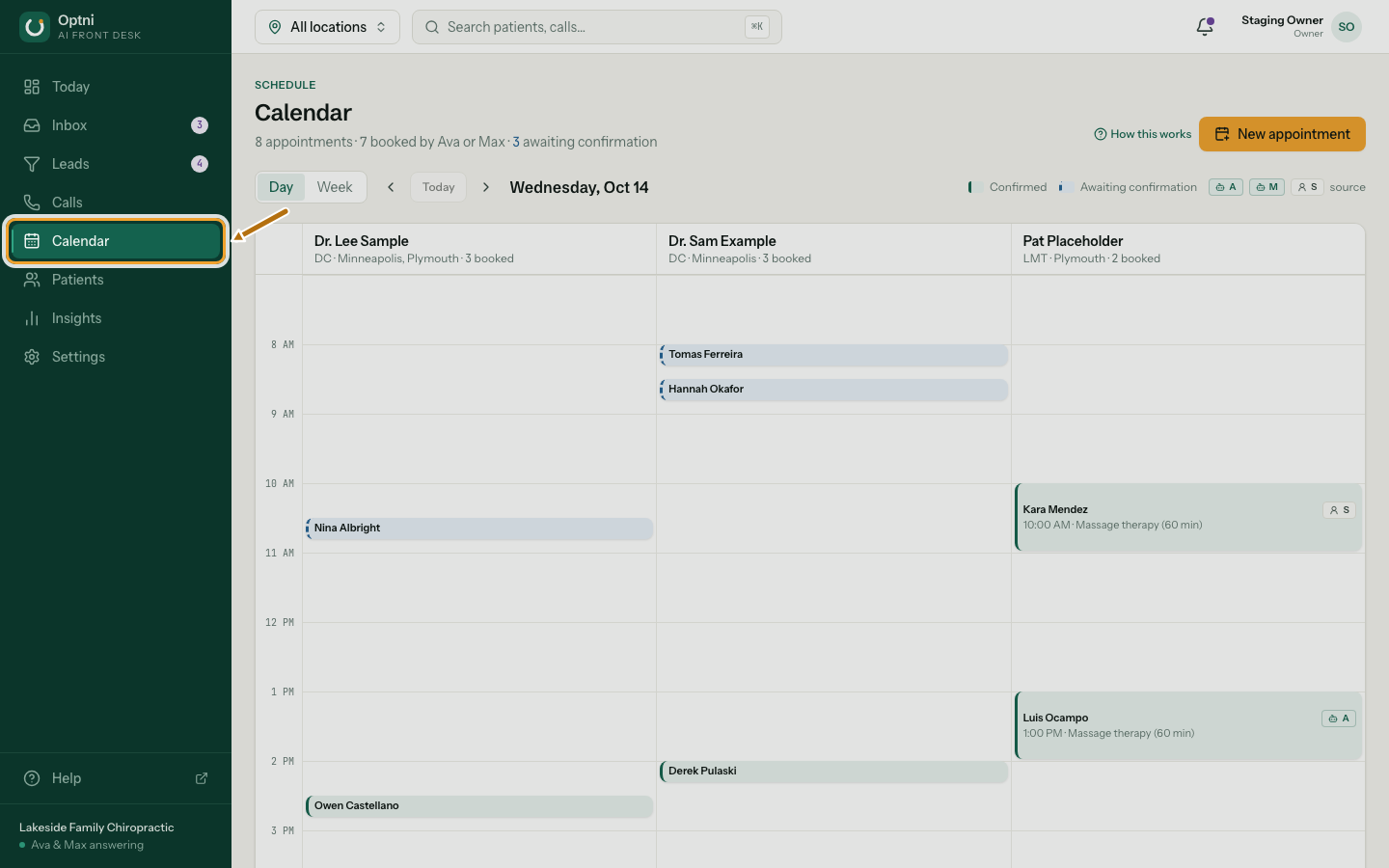Go to the next day
Screen dimensions: 1389x868
click(486, 187)
